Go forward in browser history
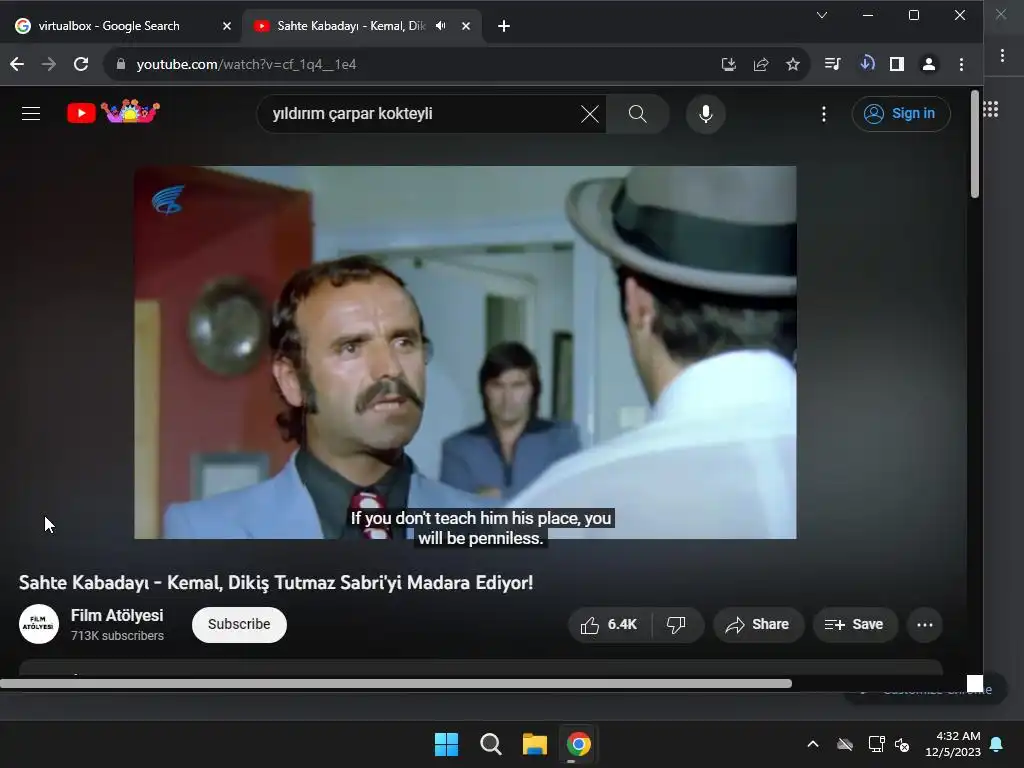This screenshot has height=768, width=1024. [48, 64]
